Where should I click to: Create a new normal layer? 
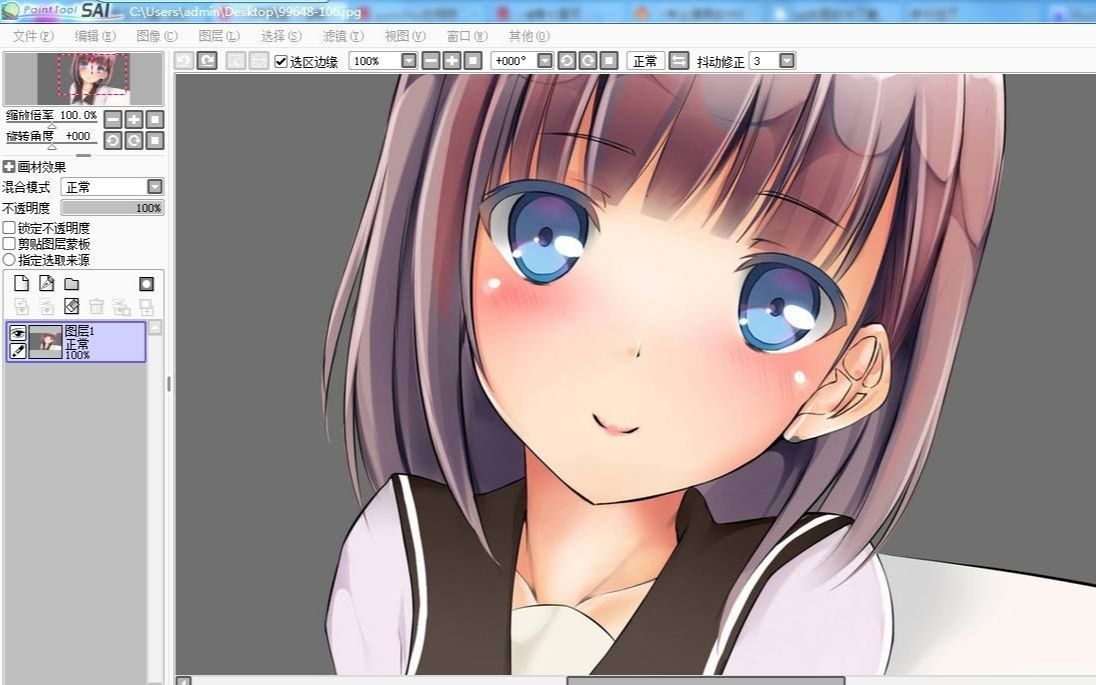(x=22, y=283)
